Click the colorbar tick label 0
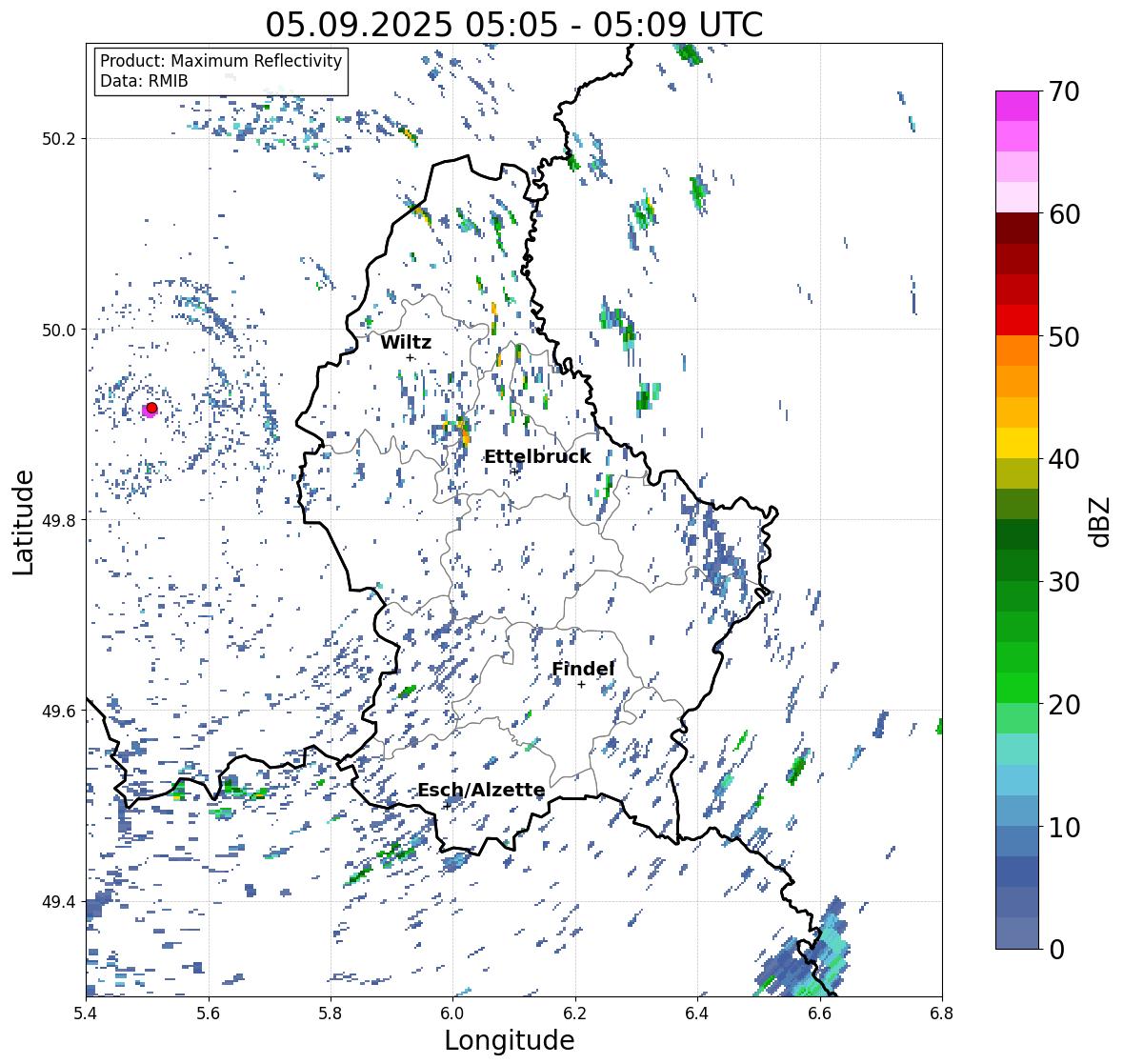This screenshot has width=1123, height=1064. (1056, 950)
